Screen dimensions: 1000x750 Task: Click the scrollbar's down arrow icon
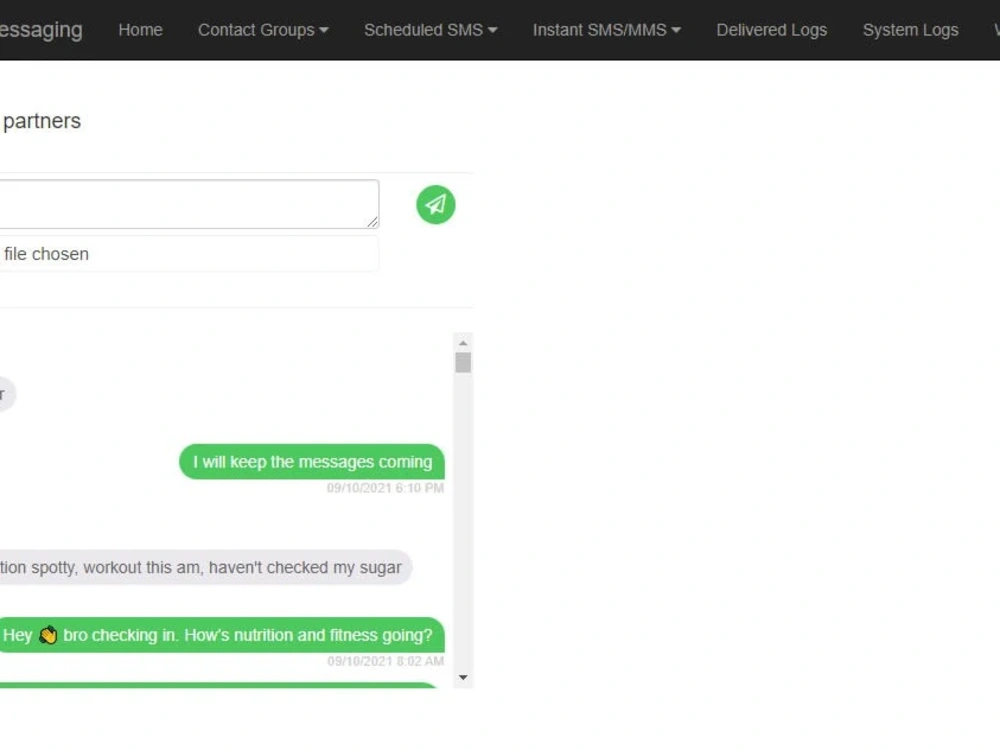click(463, 677)
